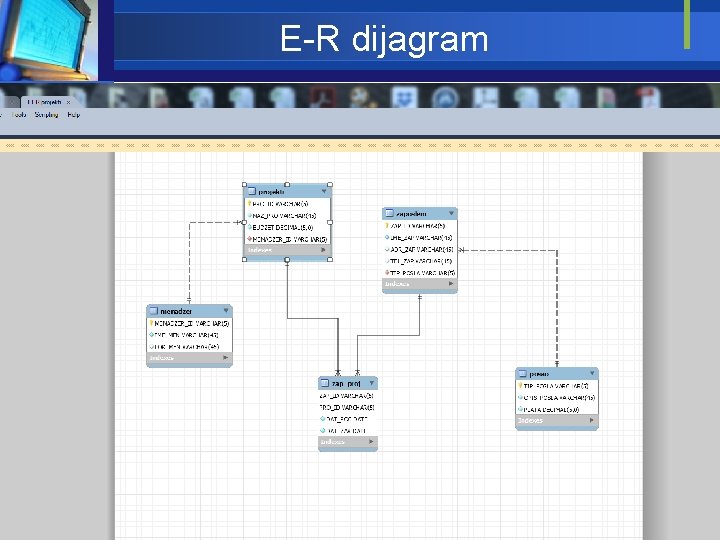
Task: Open the red Adobe Reader taskbar icon
Action: pyautogui.click(x=320, y=97)
